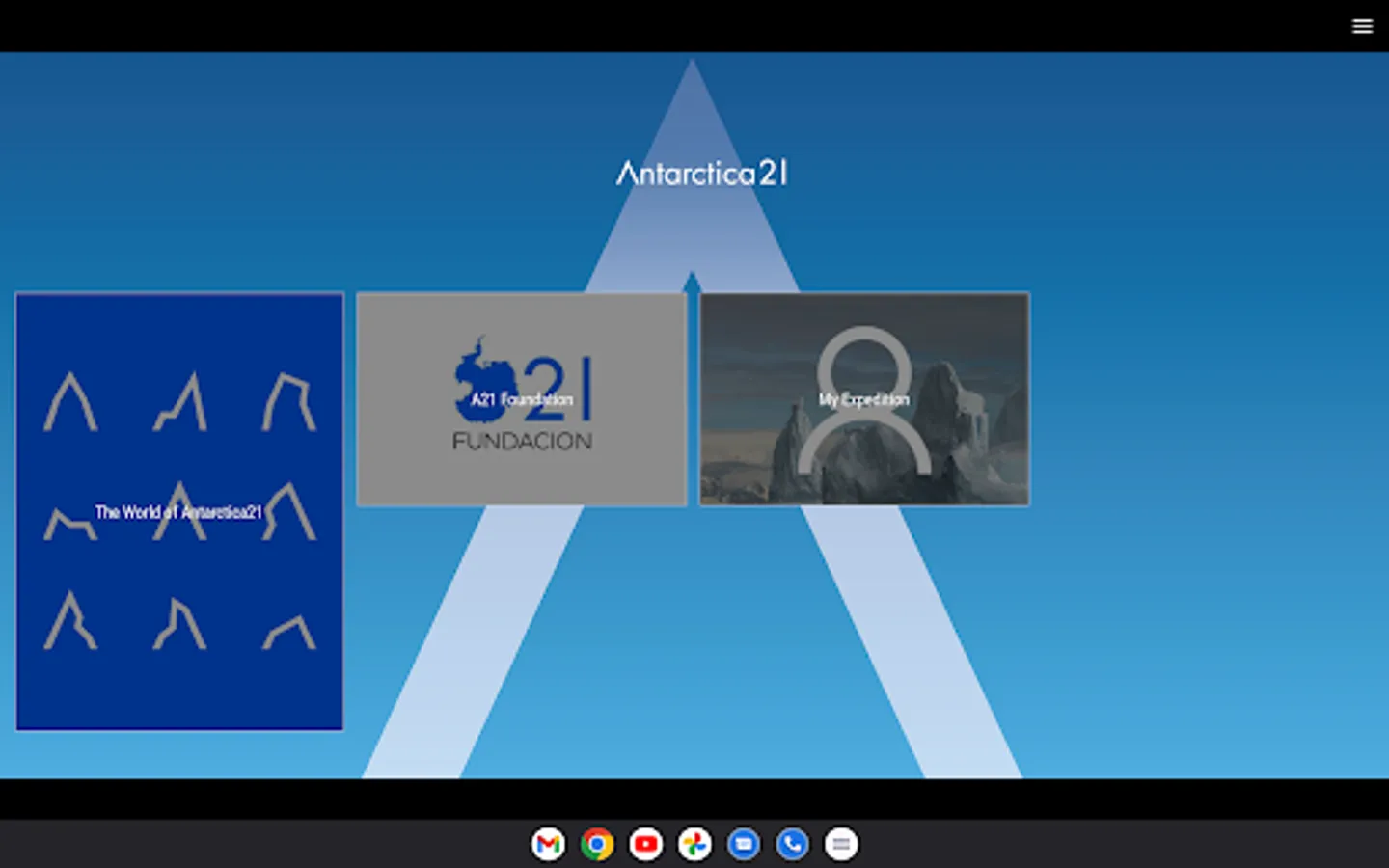Click the Antarctica21 logo title
This screenshot has width=1389, height=868.
(702, 173)
